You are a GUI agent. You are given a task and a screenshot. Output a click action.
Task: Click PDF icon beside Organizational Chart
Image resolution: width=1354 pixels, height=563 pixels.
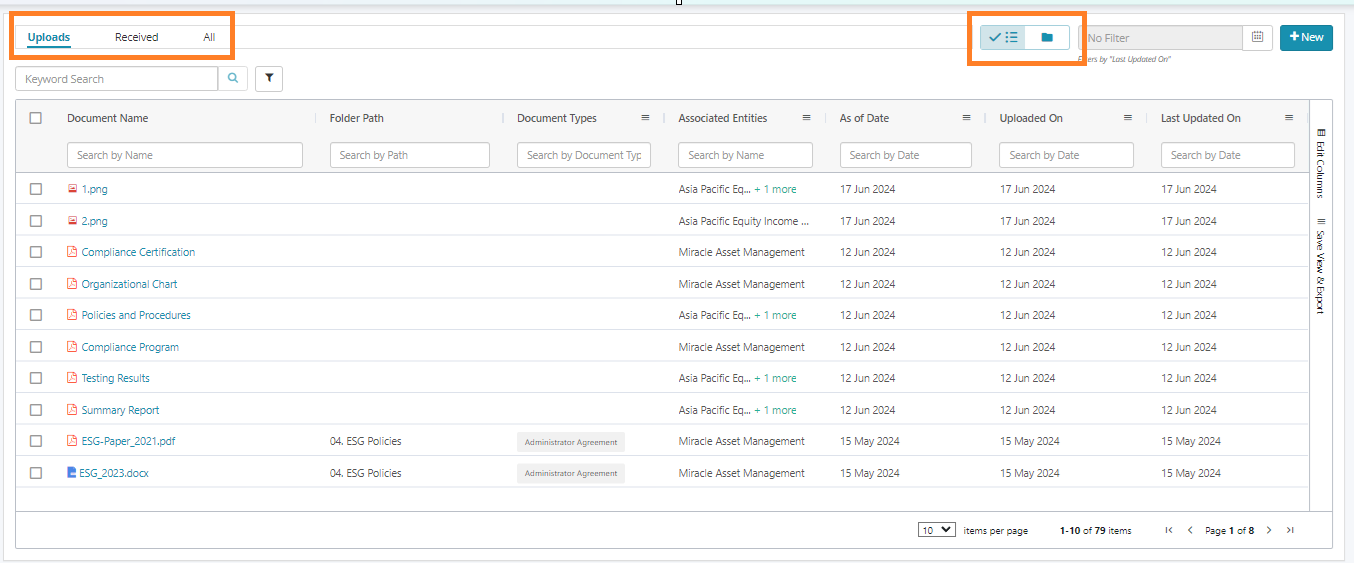click(72, 284)
